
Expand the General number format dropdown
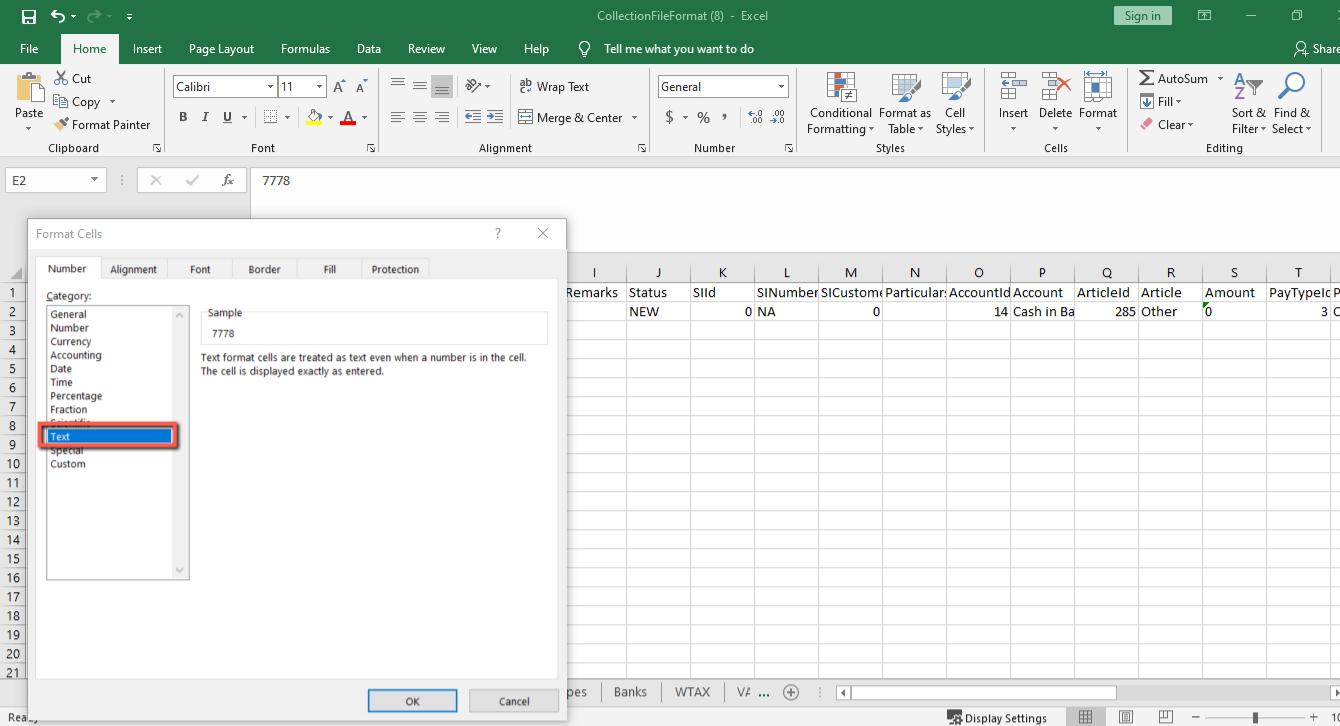click(x=781, y=87)
